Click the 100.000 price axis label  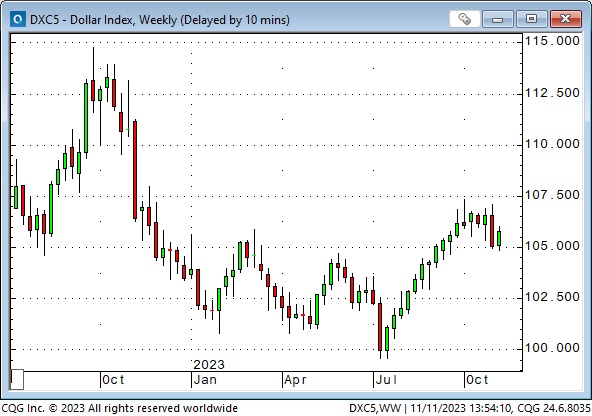click(552, 348)
